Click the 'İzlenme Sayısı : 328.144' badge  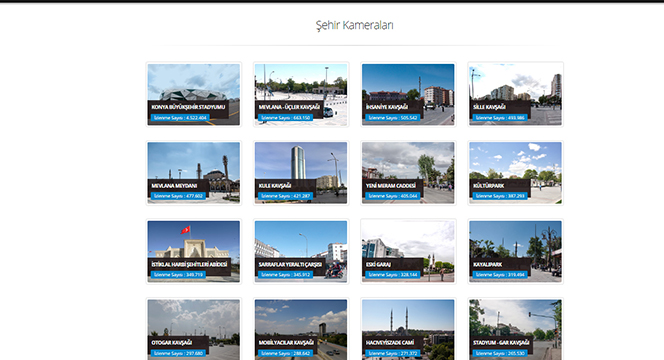(393, 275)
